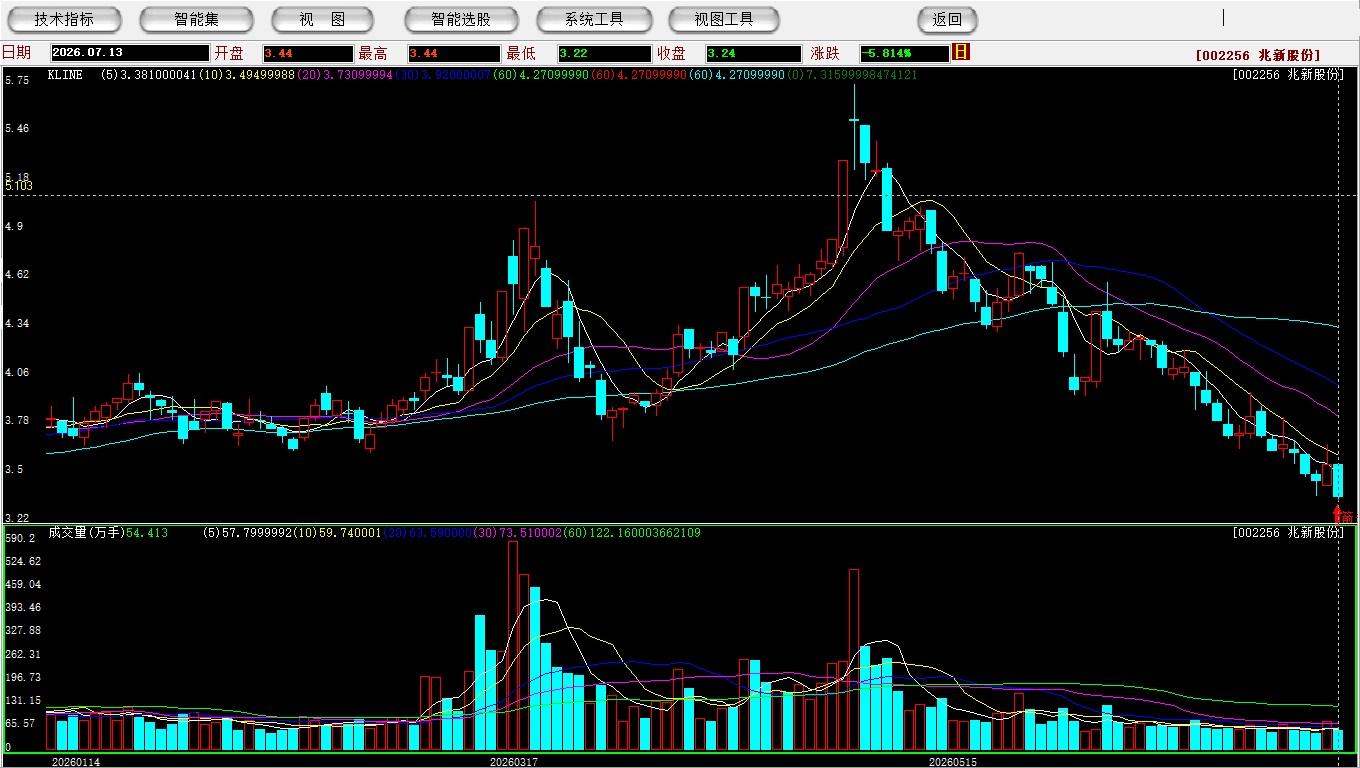Viewport: 1360px width, 768px height.
Task: Click the 54.413 volume reading
Action: (x=146, y=533)
